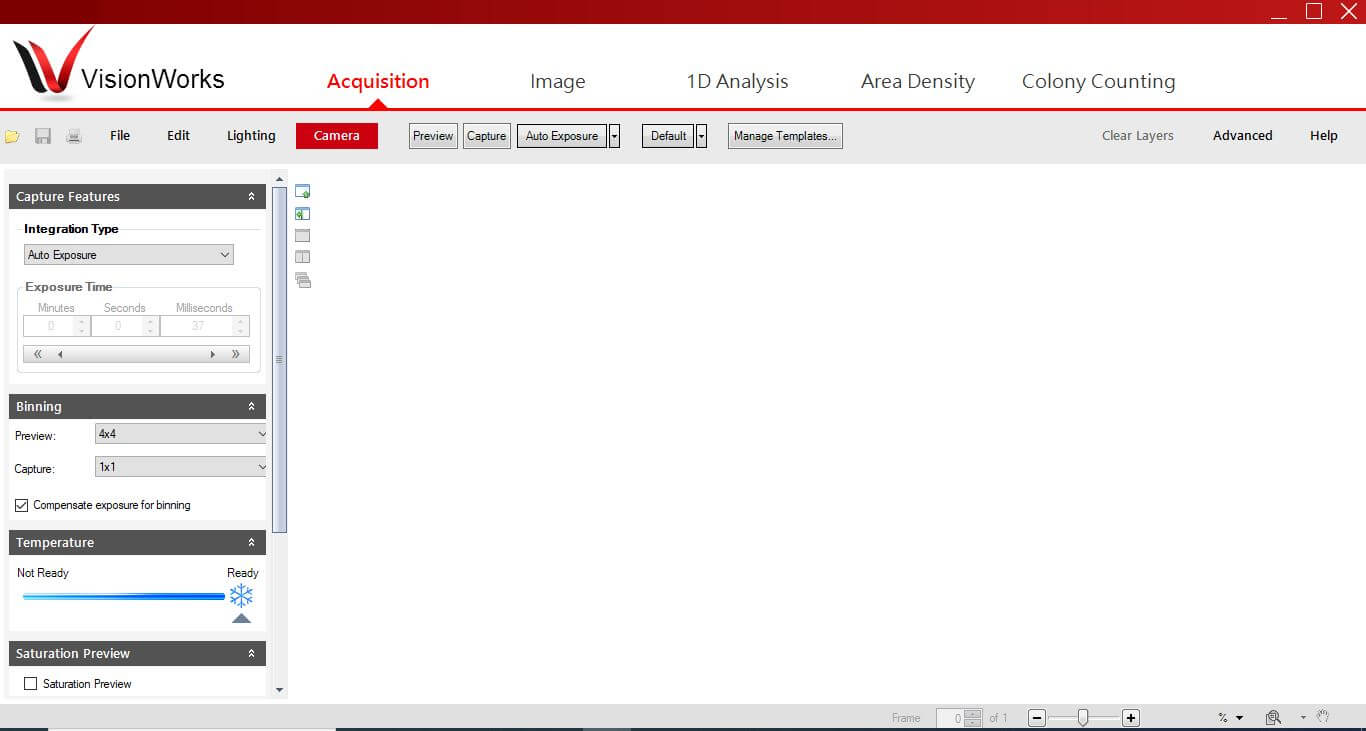1366x731 pixels.
Task: Click the zoom slider handle
Action: pyautogui.click(x=1083, y=718)
